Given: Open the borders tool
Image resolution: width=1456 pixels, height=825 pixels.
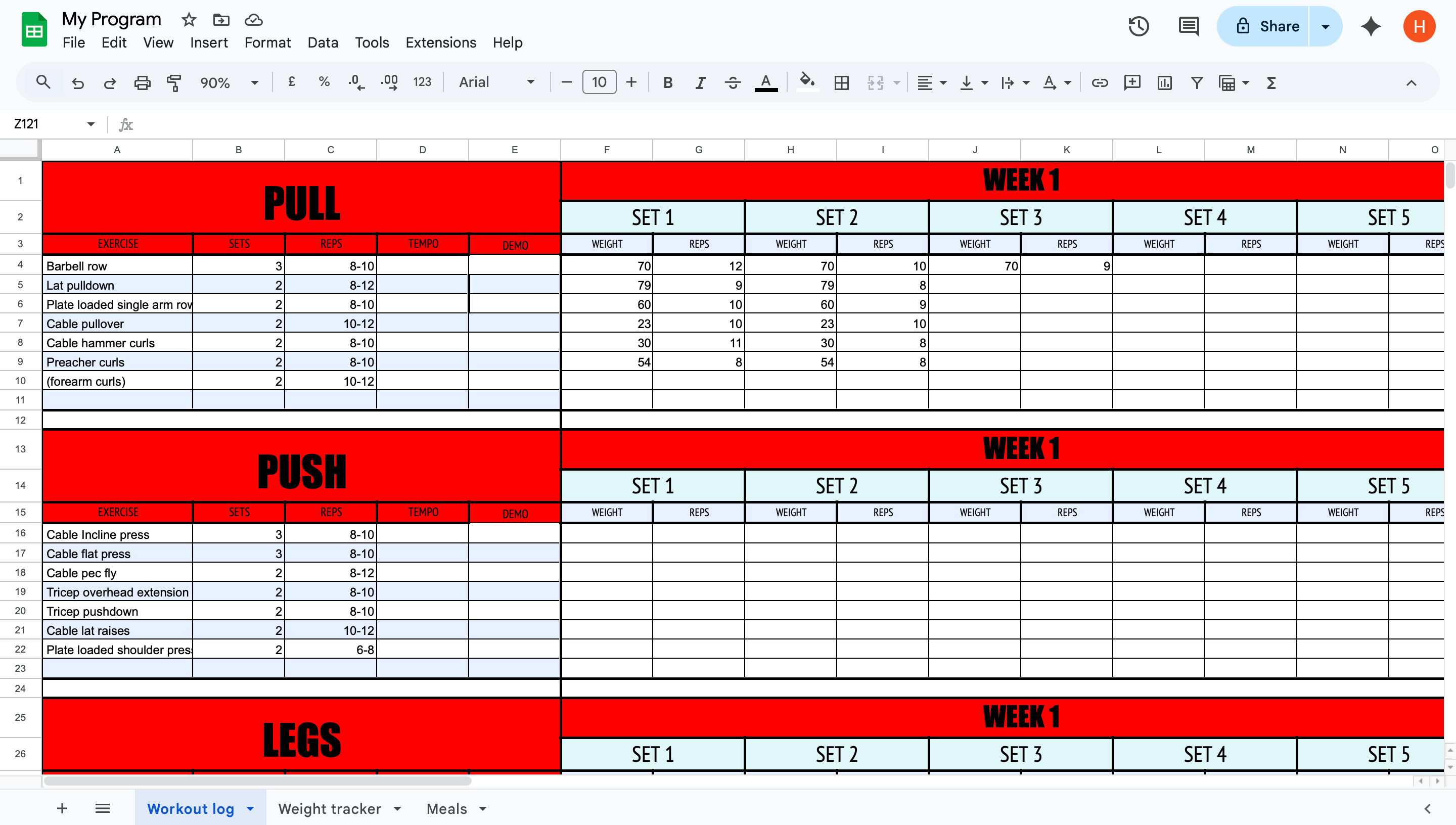Looking at the screenshot, I should point(841,83).
